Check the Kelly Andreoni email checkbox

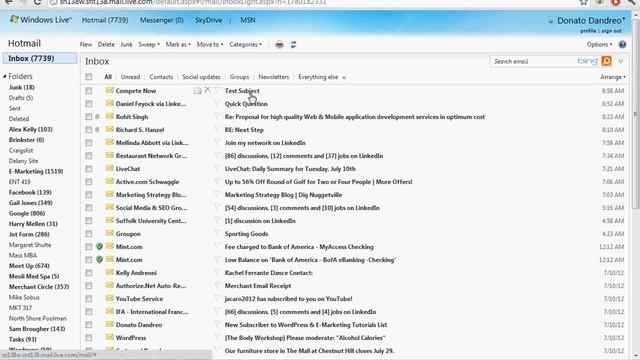(x=89, y=273)
